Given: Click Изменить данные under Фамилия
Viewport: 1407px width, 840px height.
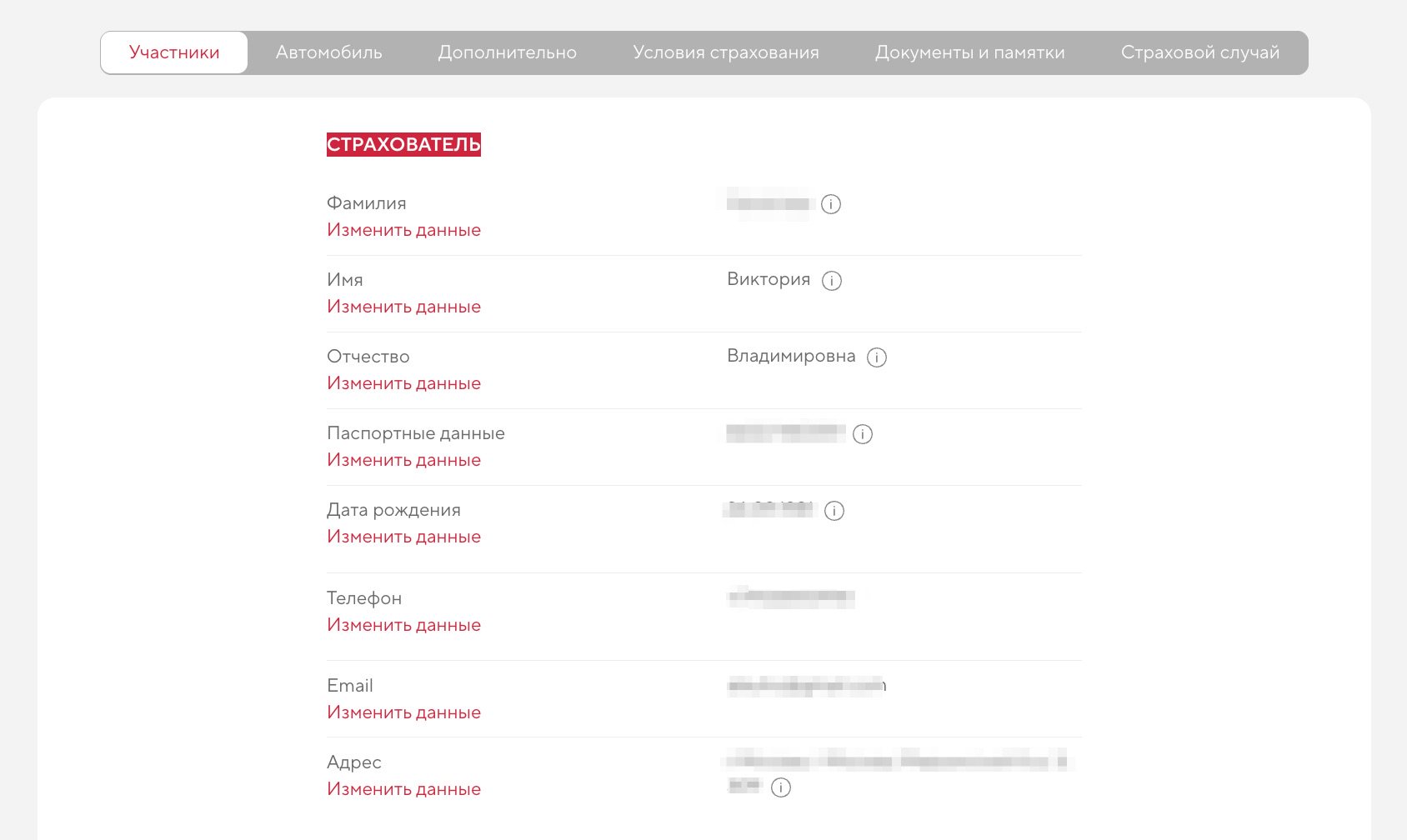Looking at the screenshot, I should coord(404,230).
